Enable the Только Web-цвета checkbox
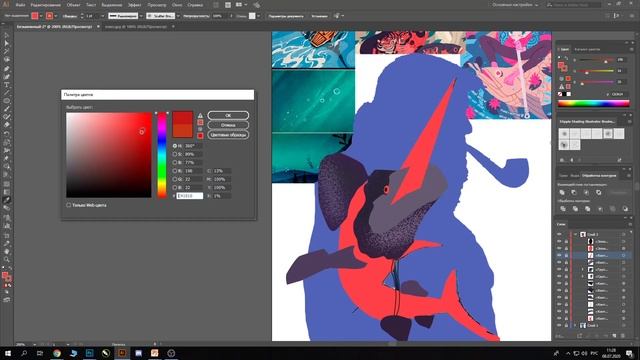Image resolution: width=640 pixels, height=360 pixels. coord(69,205)
